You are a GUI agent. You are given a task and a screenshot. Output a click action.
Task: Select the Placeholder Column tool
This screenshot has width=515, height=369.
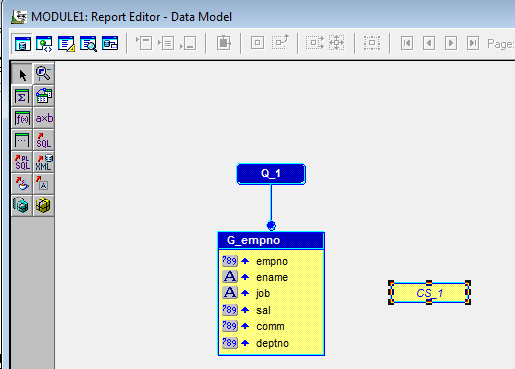[22, 140]
